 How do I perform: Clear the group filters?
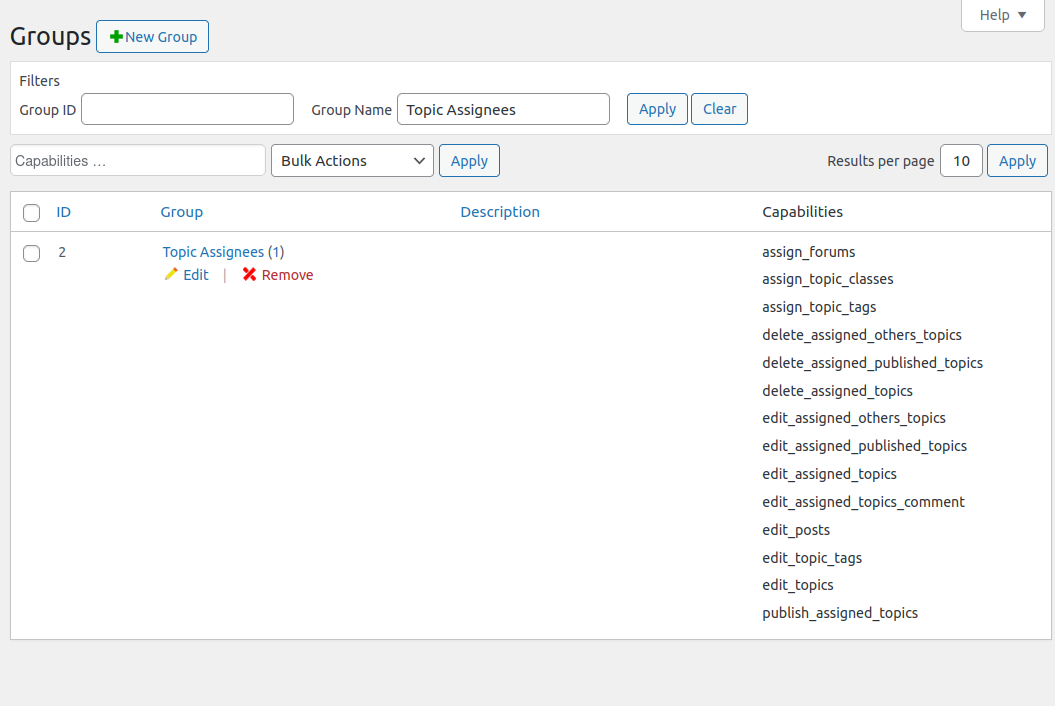coord(719,109)
